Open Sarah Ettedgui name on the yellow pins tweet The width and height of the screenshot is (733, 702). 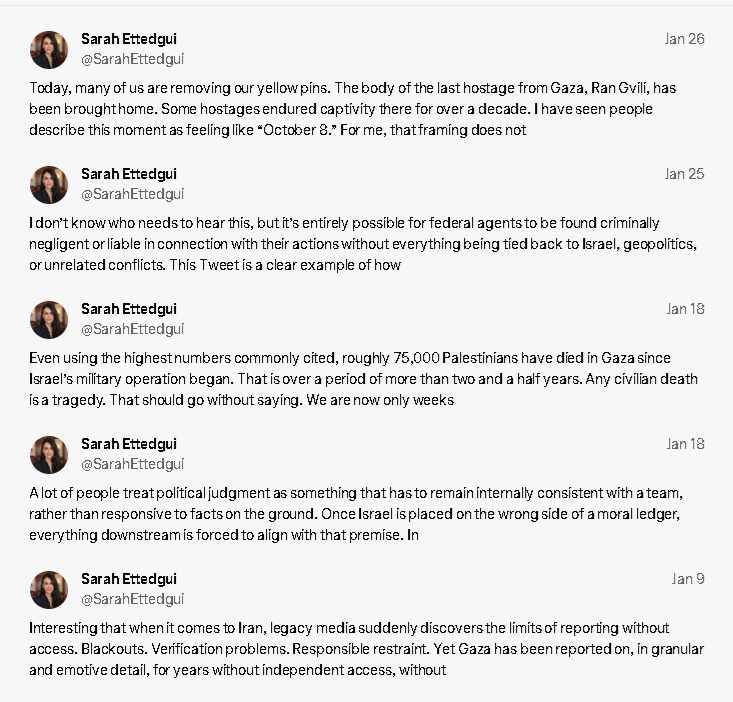tap(129, 39)
